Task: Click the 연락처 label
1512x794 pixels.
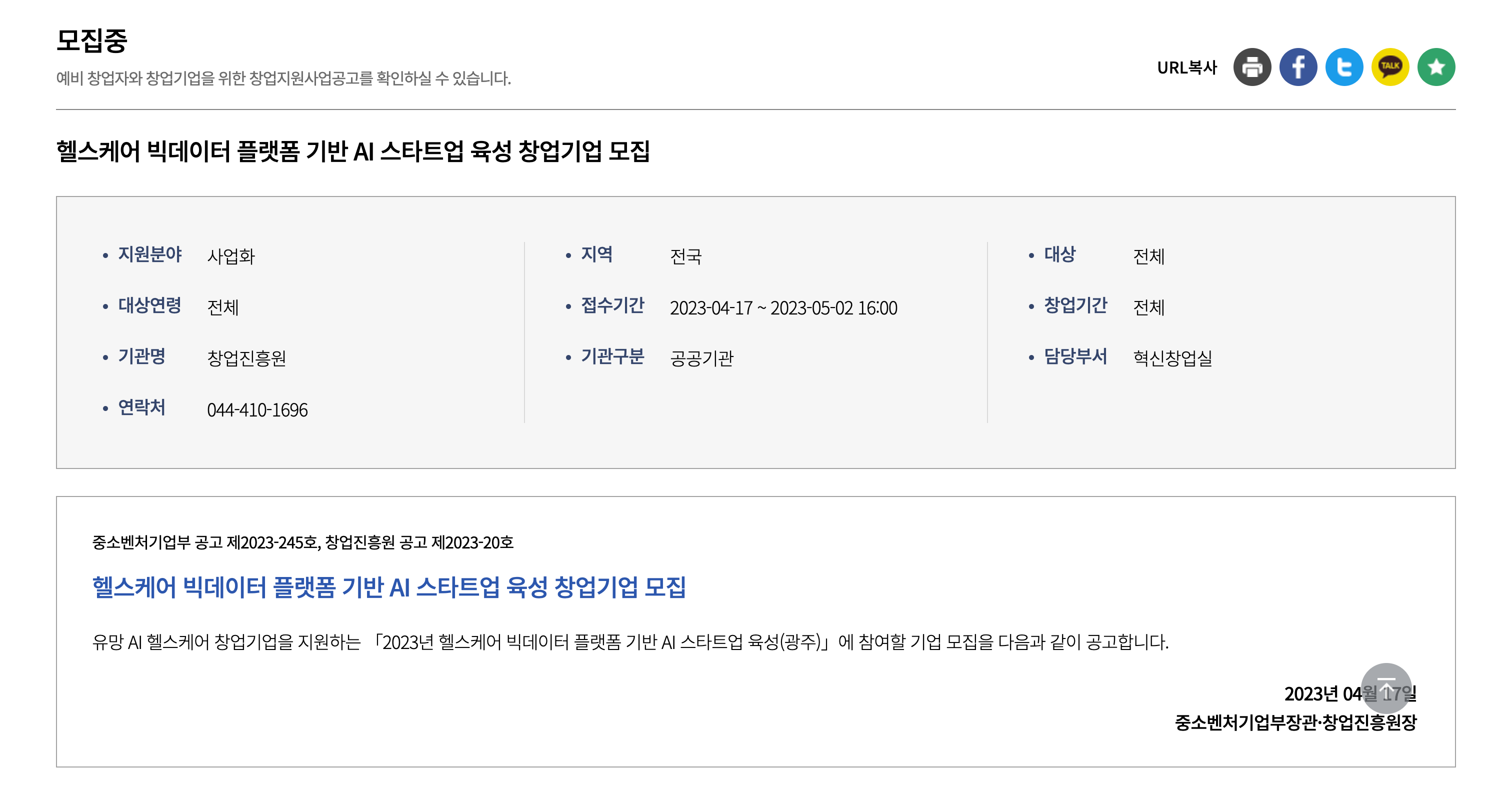Action: point(141,407)
